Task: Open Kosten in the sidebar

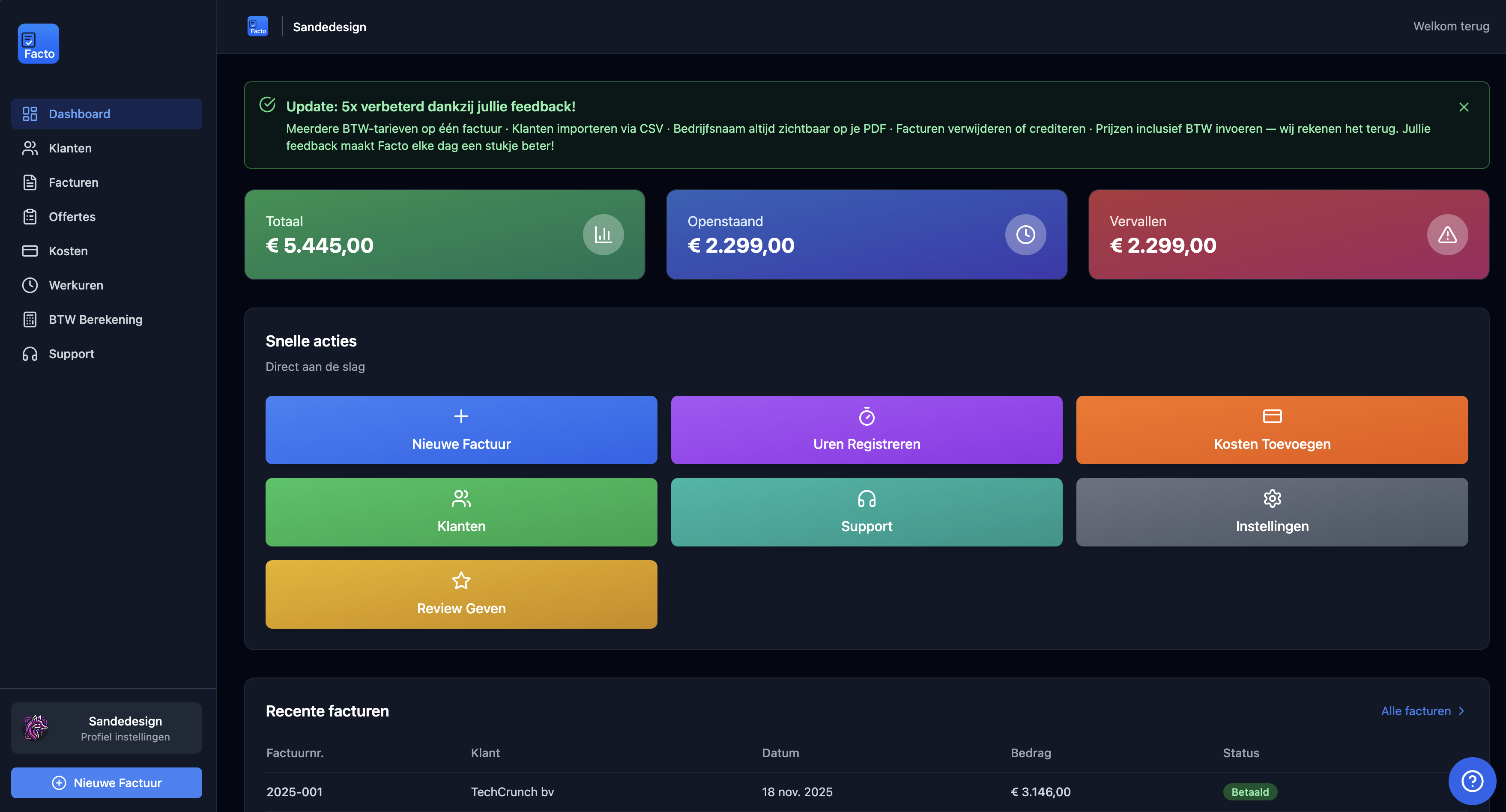Action: (106, 251)
